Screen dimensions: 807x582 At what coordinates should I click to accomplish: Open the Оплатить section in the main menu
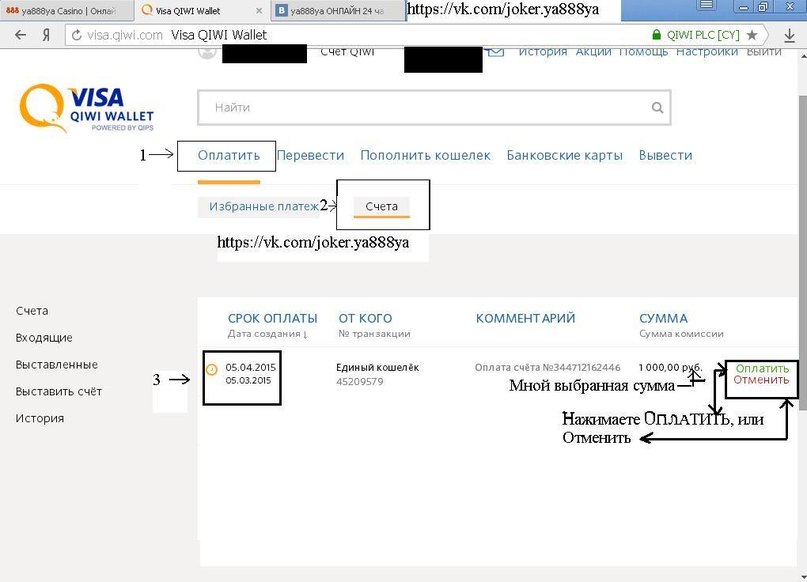(x=229, y=155)
